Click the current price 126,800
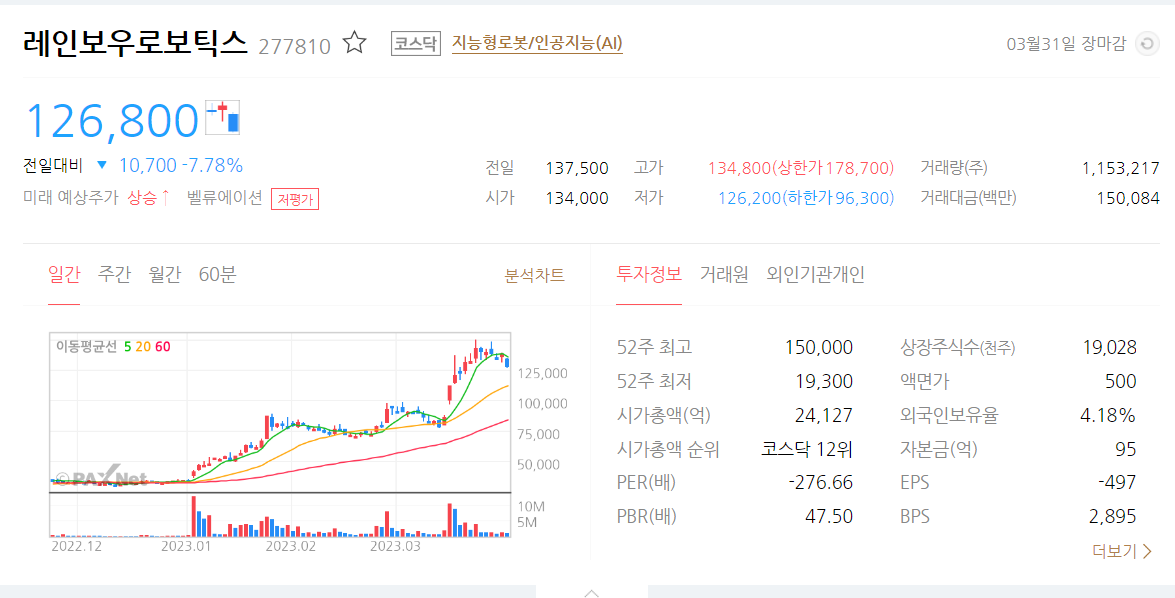Screen dimensions: 1175x598 [x=112, y=120]
